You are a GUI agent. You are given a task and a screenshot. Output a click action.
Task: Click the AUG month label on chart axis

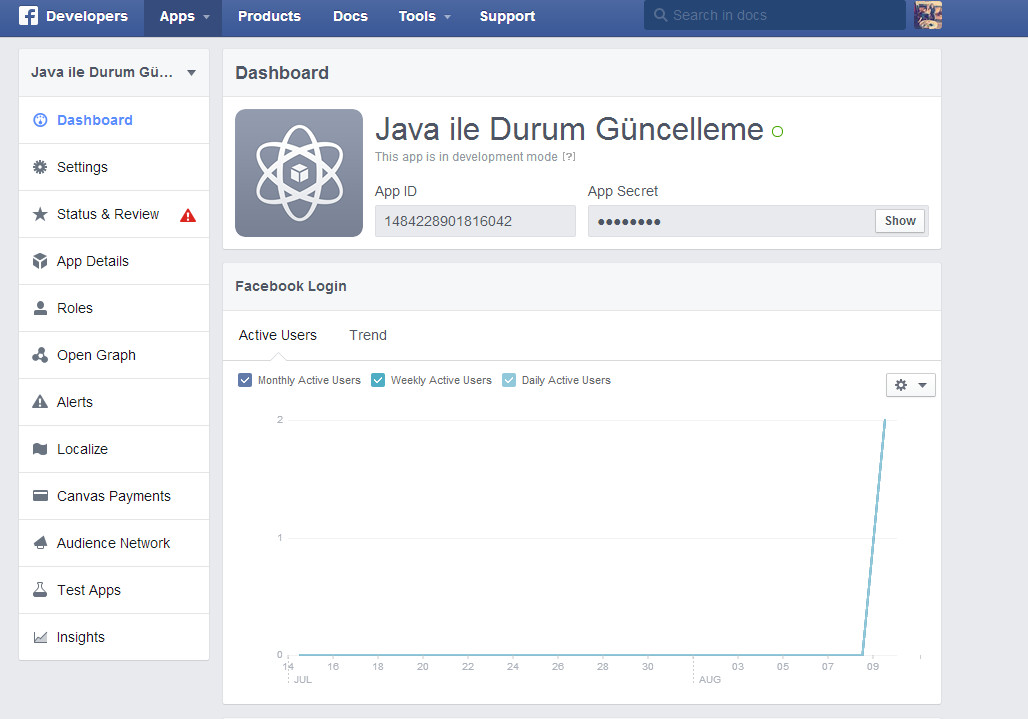pyautogui.click(x=710, y=680)
